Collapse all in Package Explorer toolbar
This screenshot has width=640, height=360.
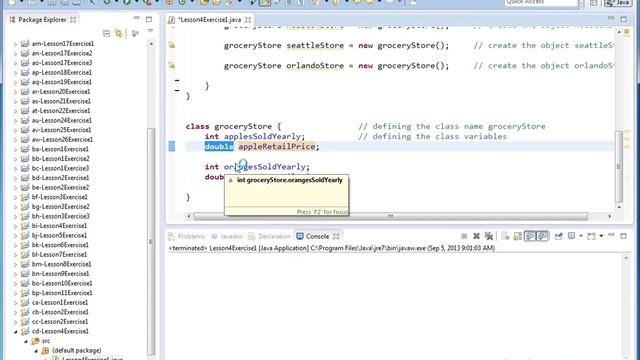[107, 33]
